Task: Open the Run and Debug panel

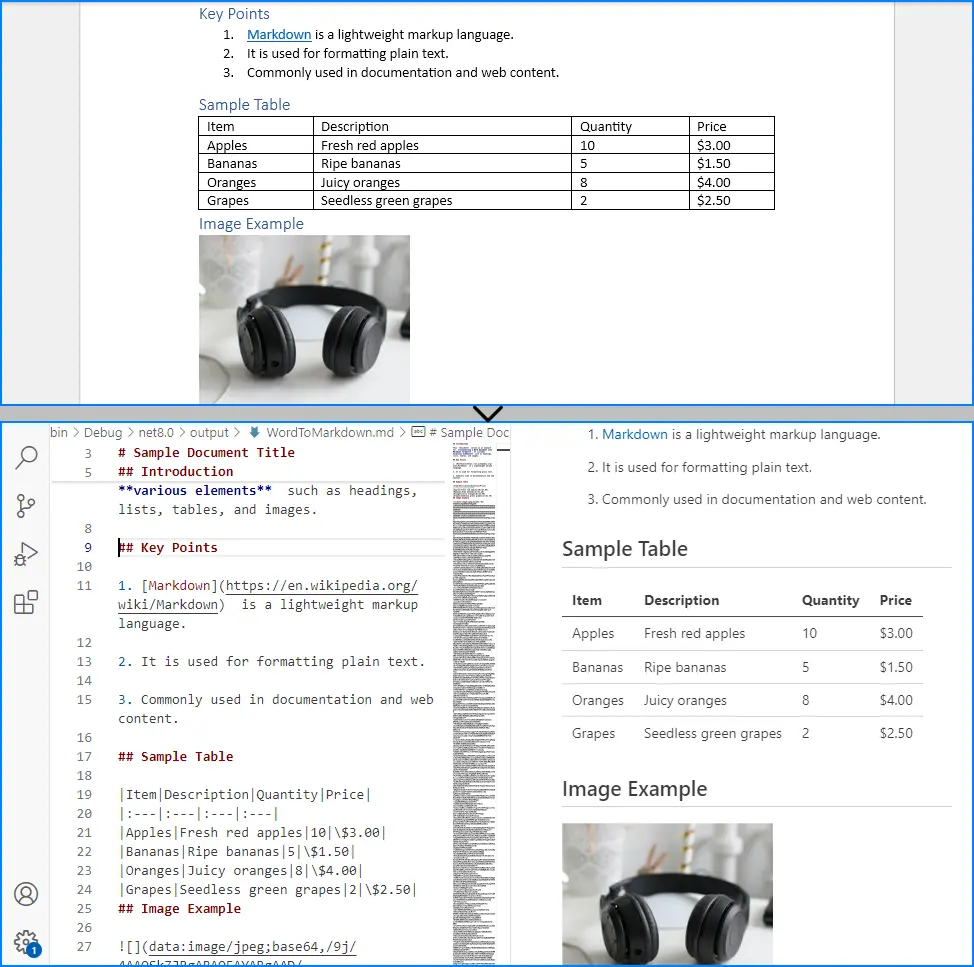Action: pyautogui.click(x=26, y=553)
